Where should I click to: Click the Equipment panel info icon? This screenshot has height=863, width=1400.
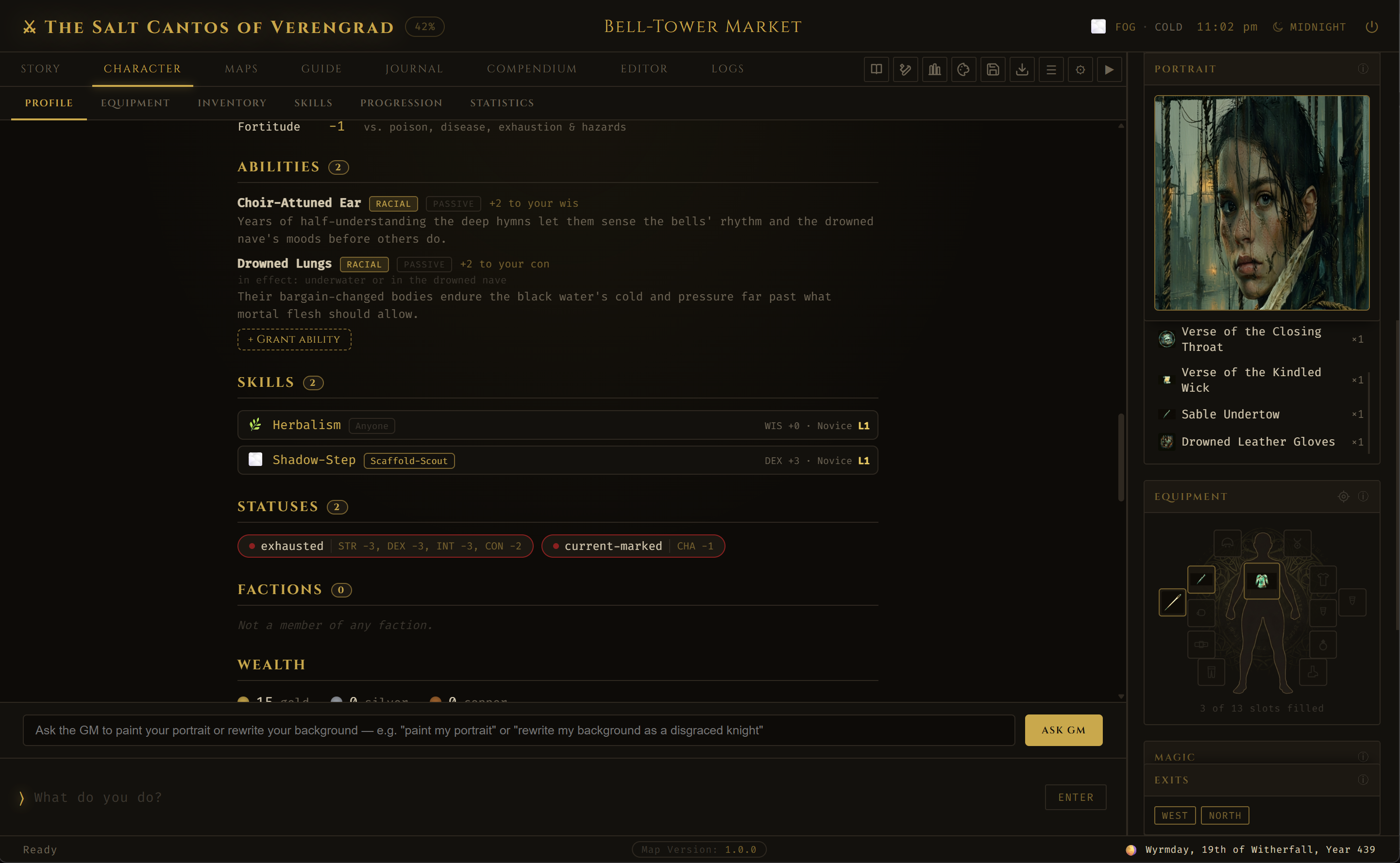[1363, 497]
